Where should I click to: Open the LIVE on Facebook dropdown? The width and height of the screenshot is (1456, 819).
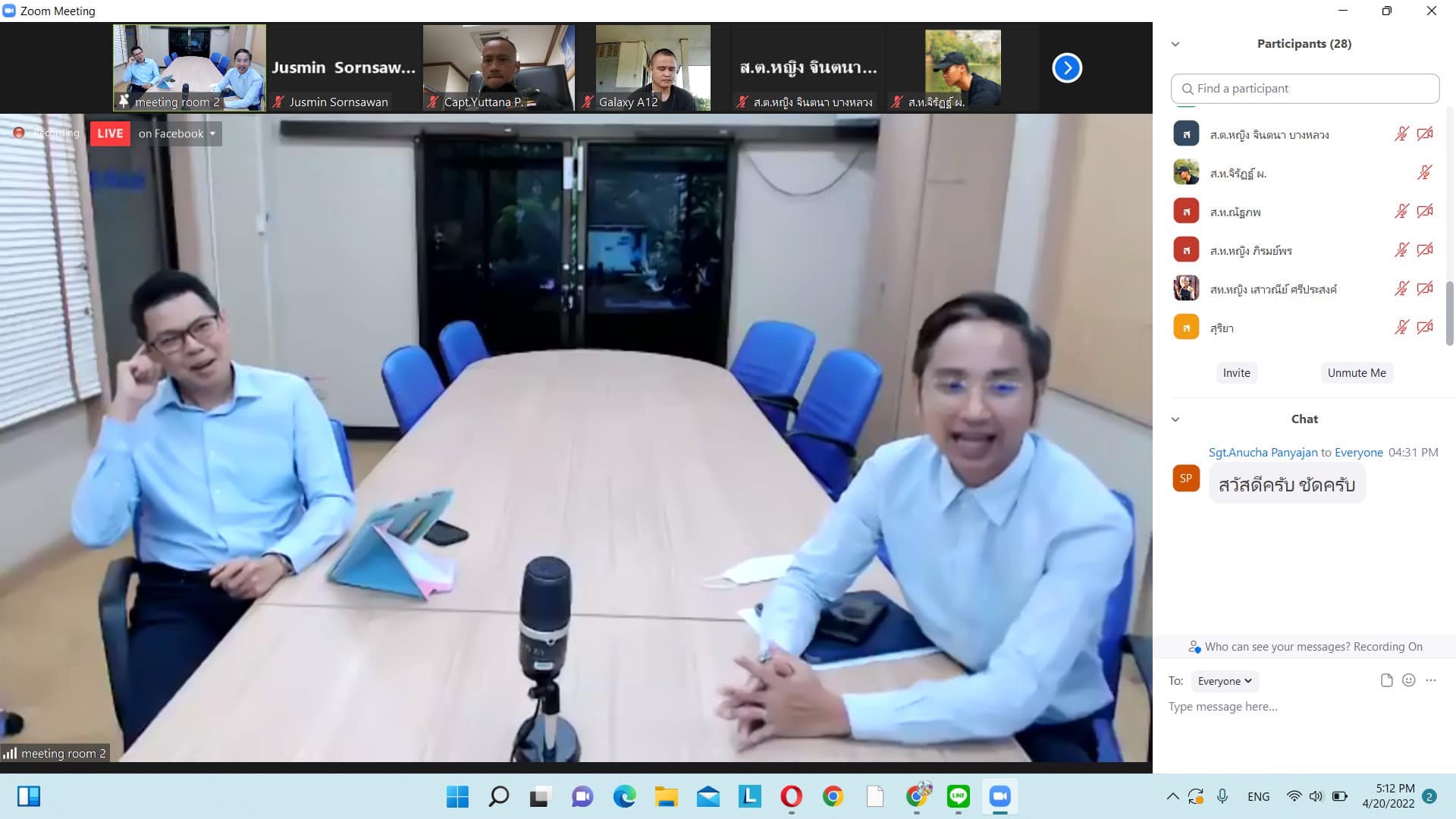click(212, 133)
